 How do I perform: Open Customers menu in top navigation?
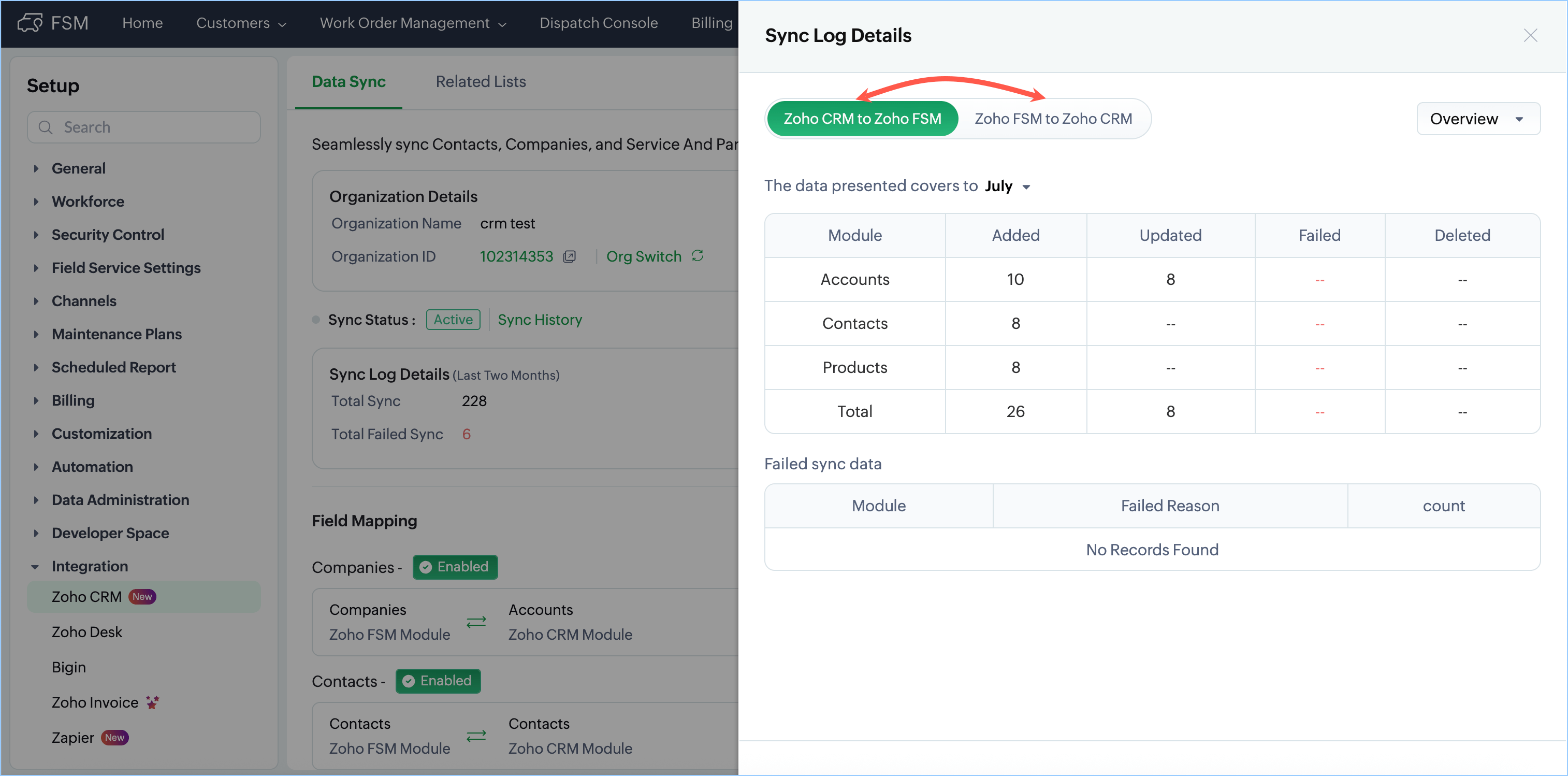[x=240, y=23]
